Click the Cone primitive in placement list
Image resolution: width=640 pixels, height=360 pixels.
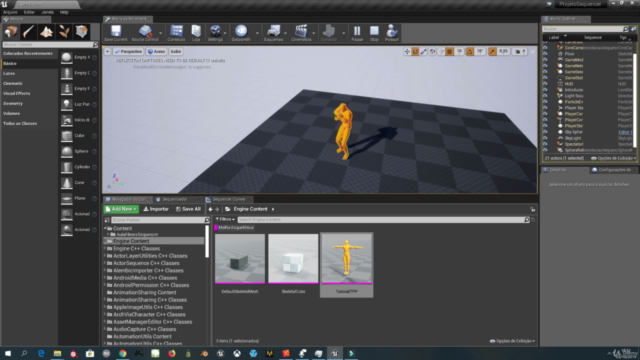click(x=78, y=182)
